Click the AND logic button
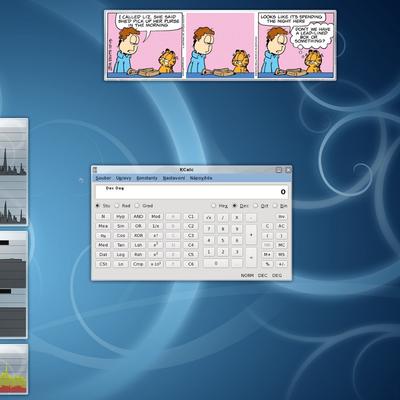 tap(138, 217)
